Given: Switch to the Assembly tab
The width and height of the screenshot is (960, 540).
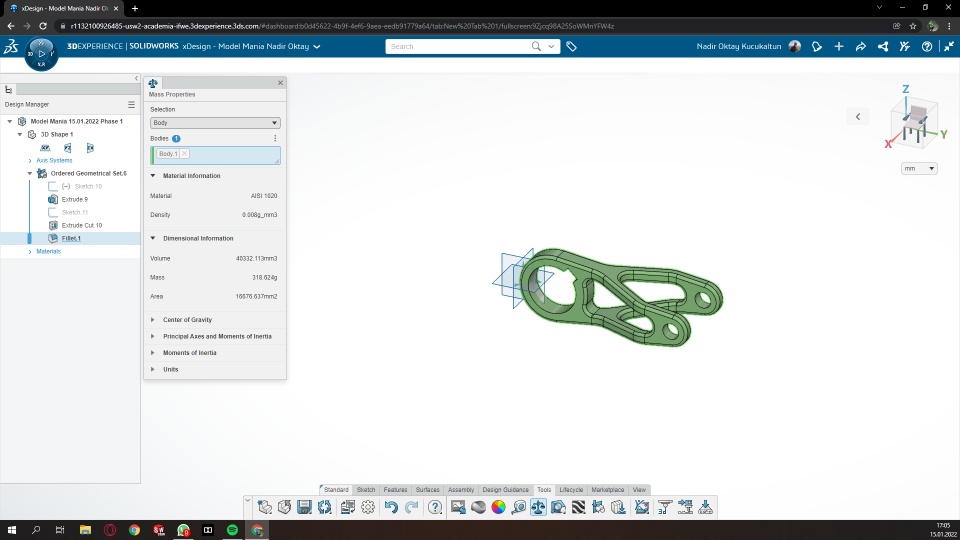Looking at the screenshot, I should pos(461,490).
